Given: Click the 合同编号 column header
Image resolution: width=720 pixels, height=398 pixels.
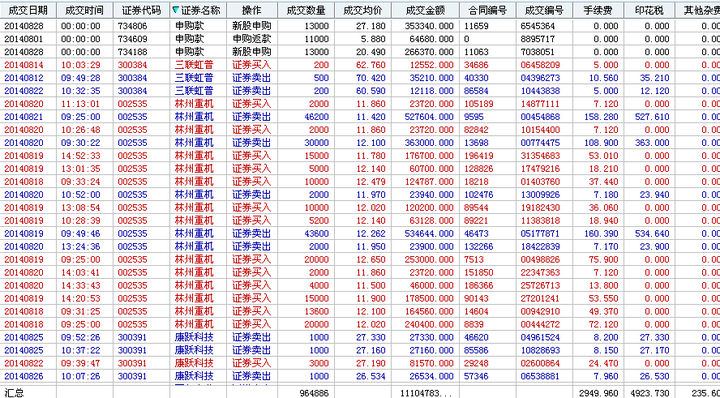Looking at the screenshot, I should [x=488, y=10].
